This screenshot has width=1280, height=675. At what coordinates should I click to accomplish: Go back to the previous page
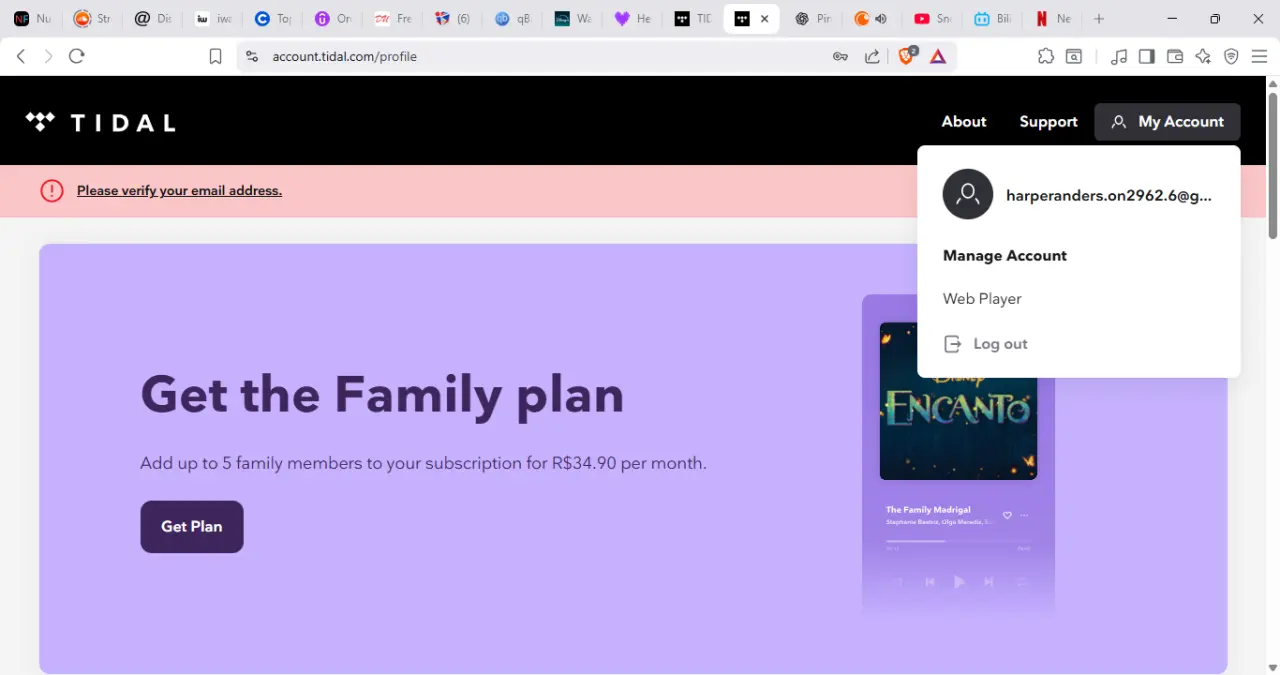pyautogui.click(x=21, y=57)
